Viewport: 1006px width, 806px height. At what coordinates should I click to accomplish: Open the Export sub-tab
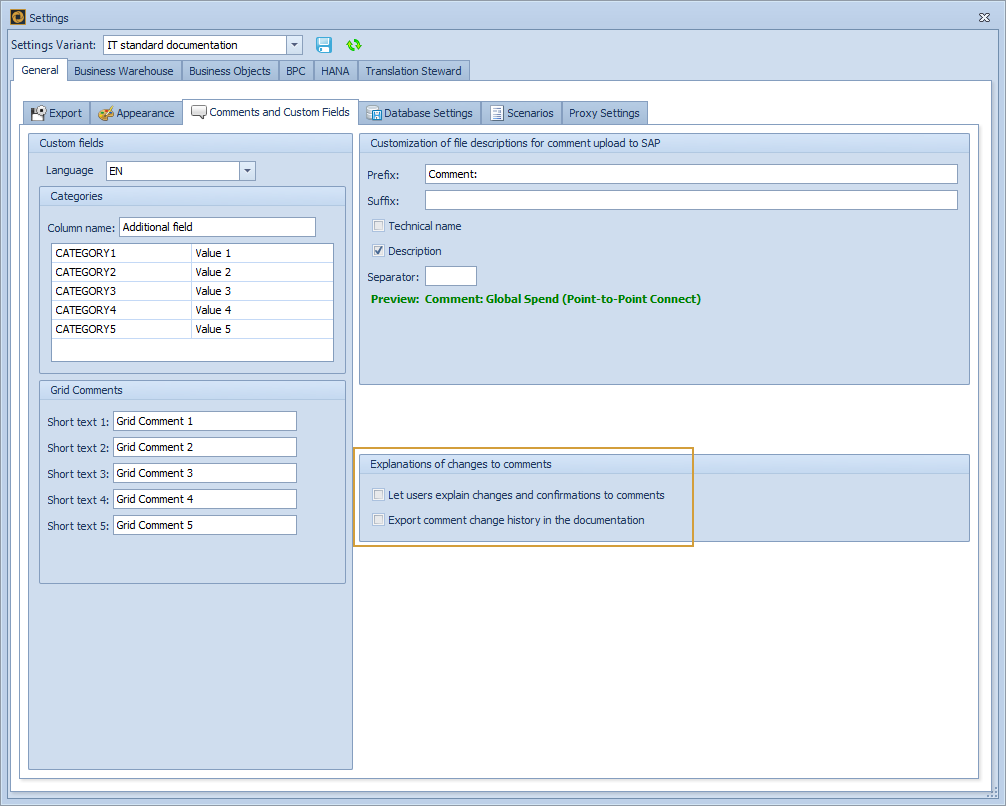57,113
